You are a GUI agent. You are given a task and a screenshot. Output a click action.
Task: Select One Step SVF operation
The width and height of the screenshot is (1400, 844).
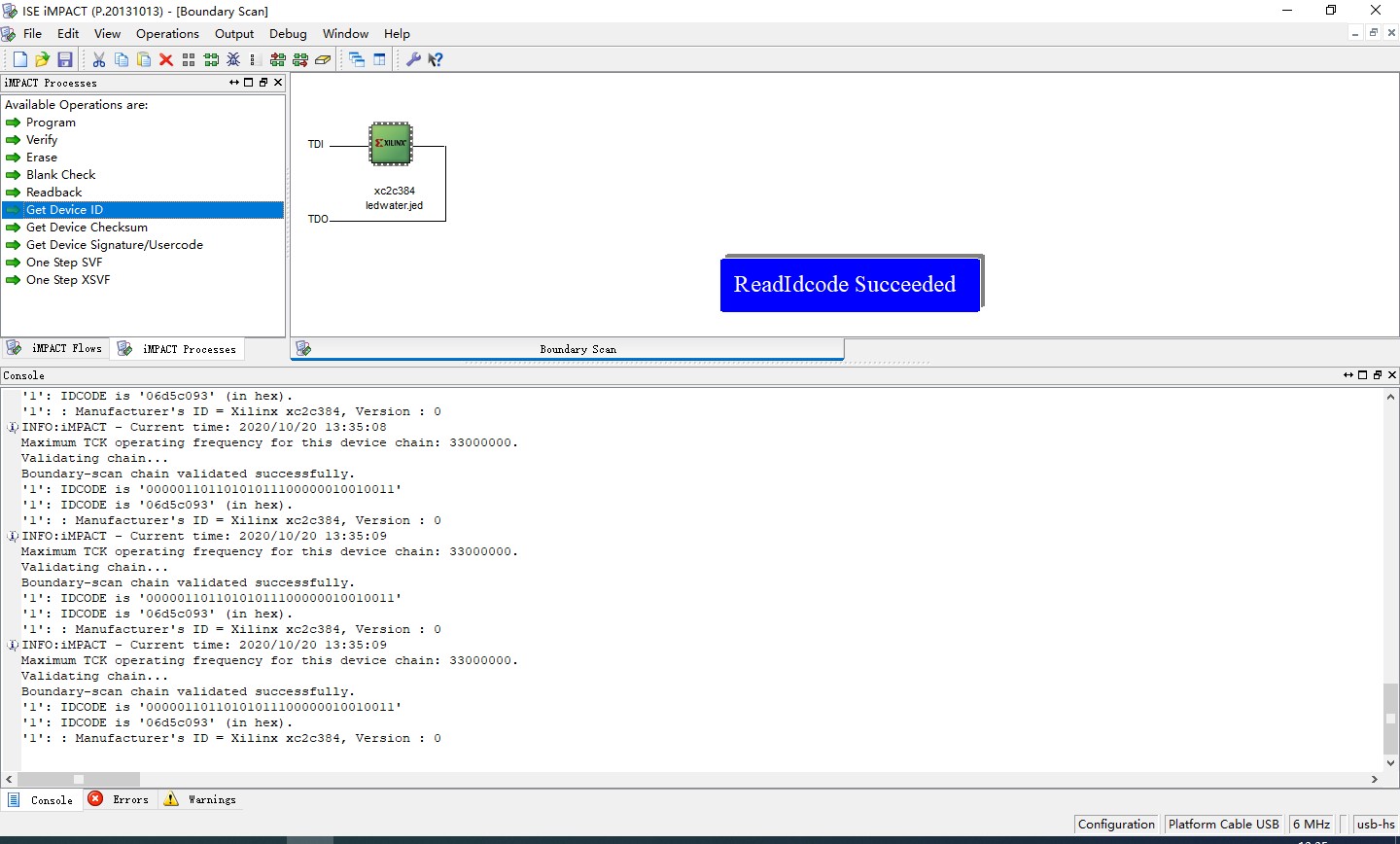click(64, 263)
